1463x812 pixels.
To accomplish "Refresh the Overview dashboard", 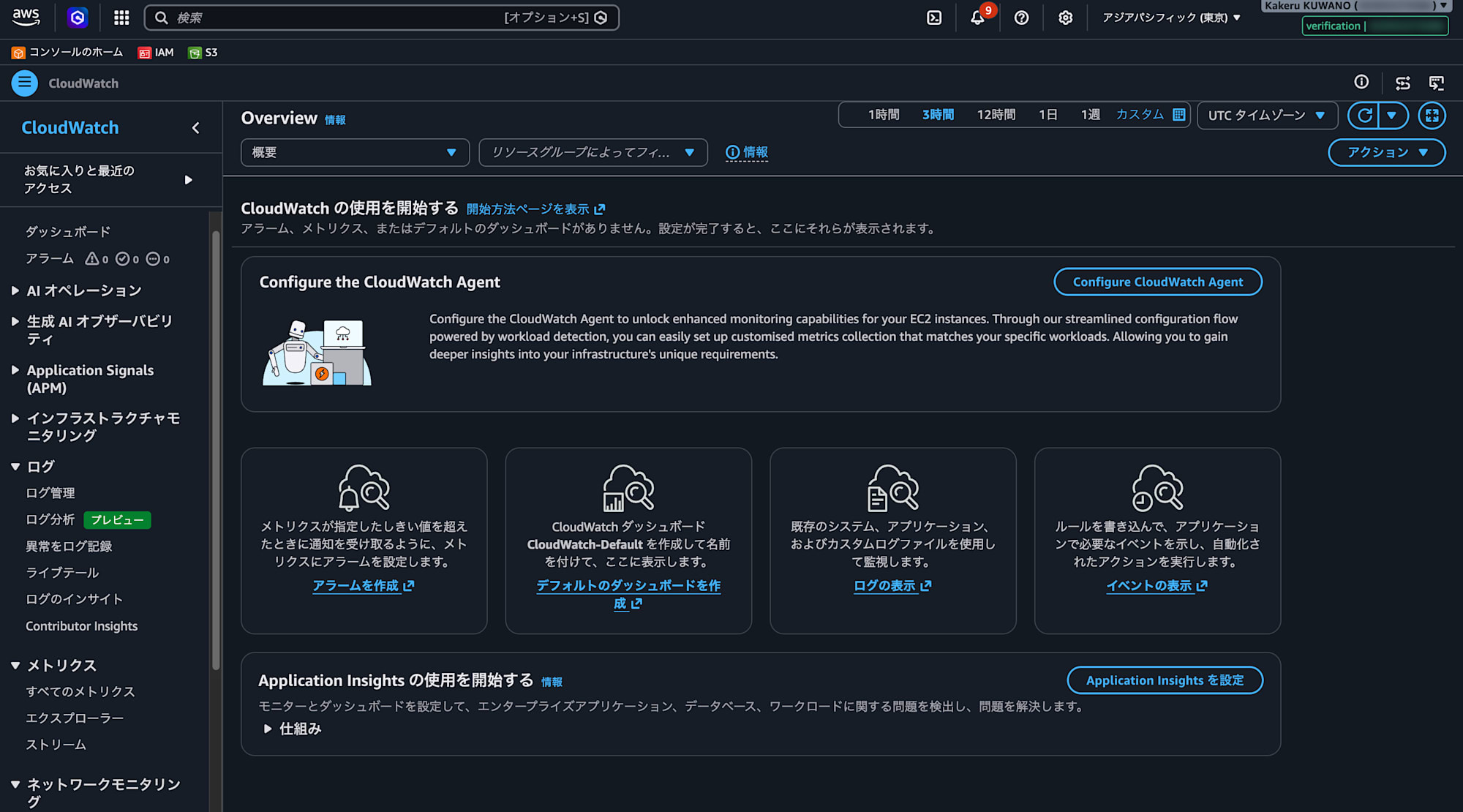I will pyautogui.click(x=1364, y=116).
